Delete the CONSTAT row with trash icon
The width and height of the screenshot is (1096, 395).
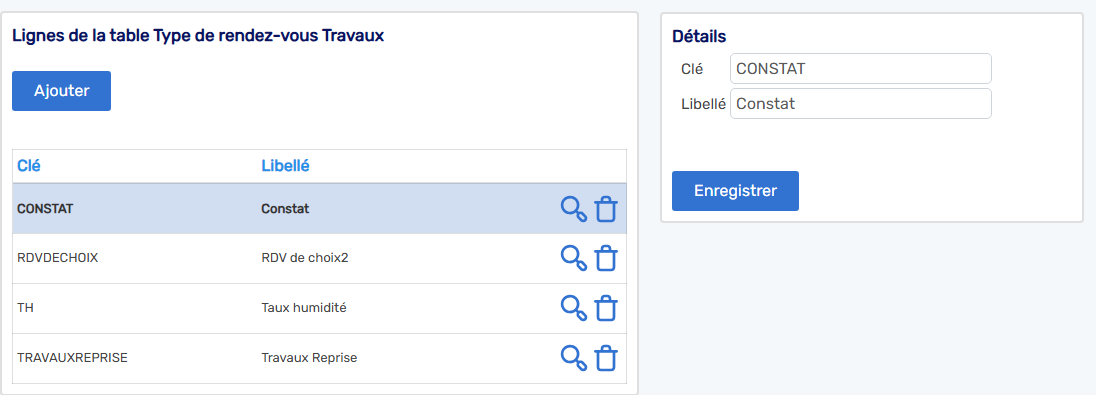(x=606, y=209)
